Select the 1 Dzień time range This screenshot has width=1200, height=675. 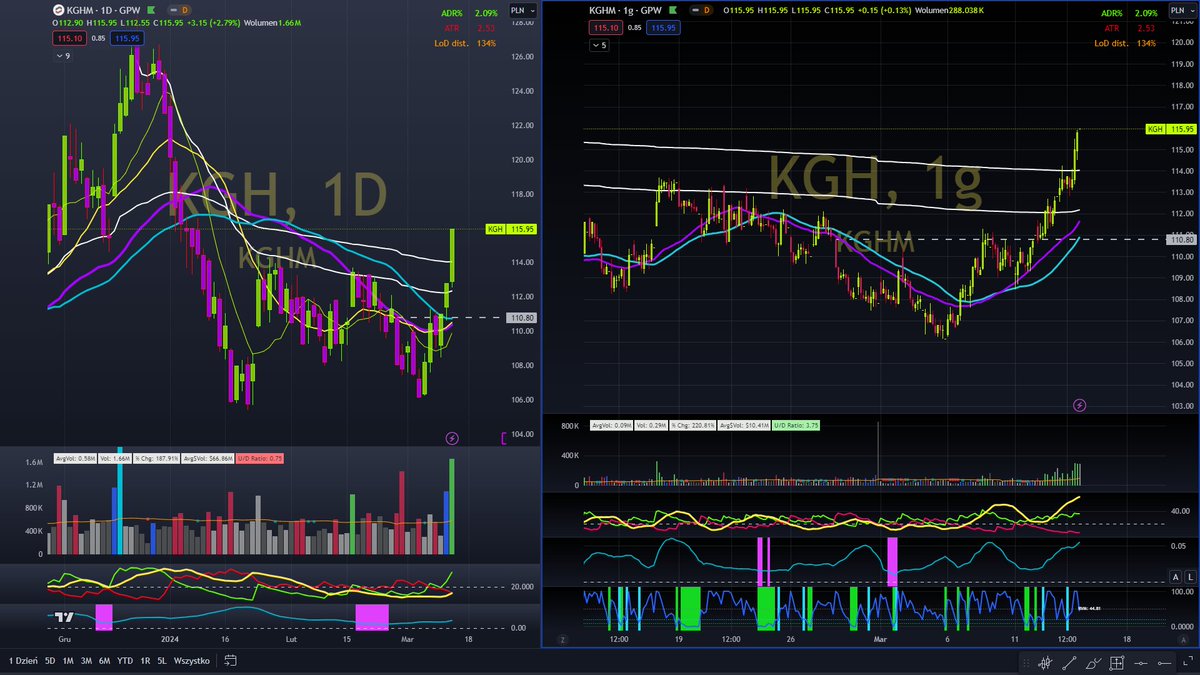[25, 661]
